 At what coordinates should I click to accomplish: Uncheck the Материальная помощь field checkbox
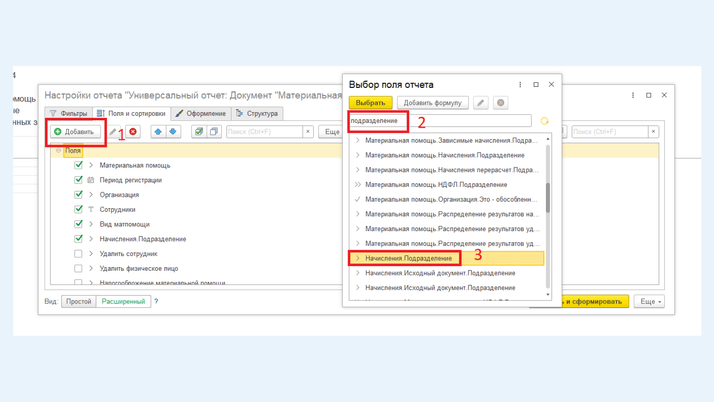pos(79,165)
